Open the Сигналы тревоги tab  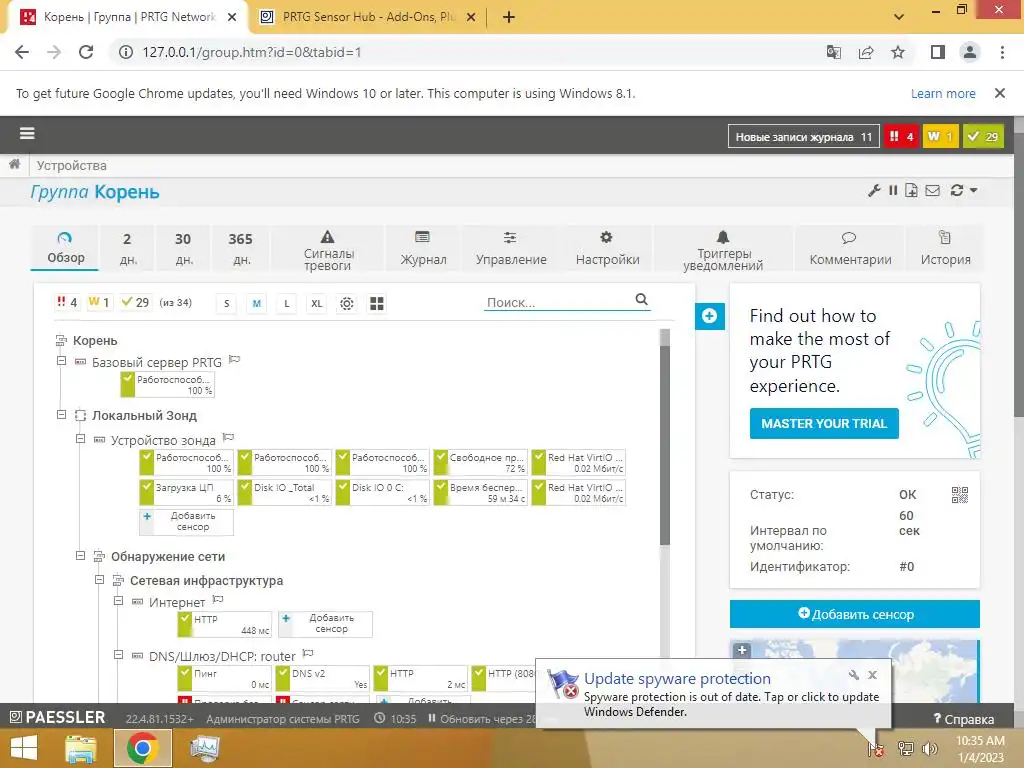328,248
